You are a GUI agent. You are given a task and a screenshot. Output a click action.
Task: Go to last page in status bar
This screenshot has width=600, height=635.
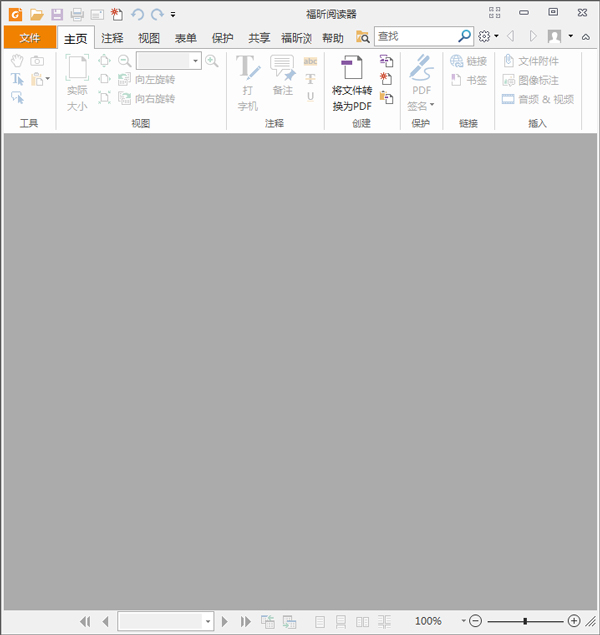pyautogui.click(x=245, y=621)
